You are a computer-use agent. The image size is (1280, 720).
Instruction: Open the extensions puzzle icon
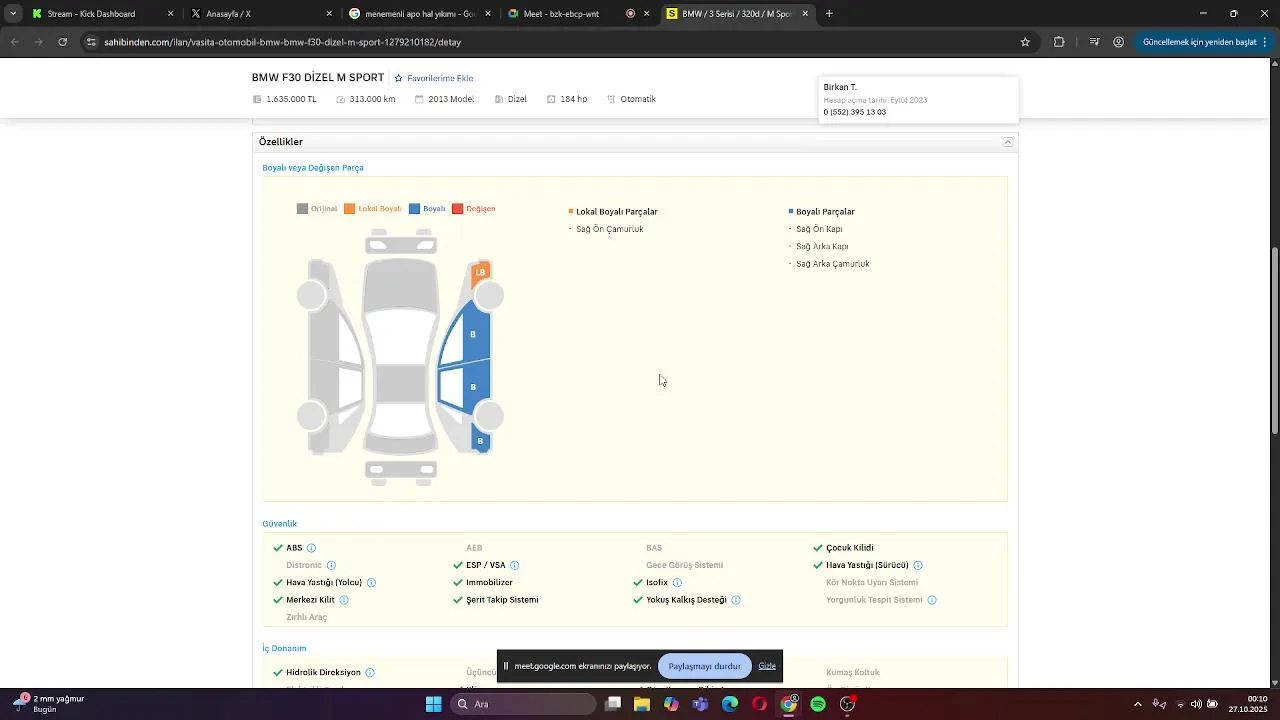(1059, 42)
